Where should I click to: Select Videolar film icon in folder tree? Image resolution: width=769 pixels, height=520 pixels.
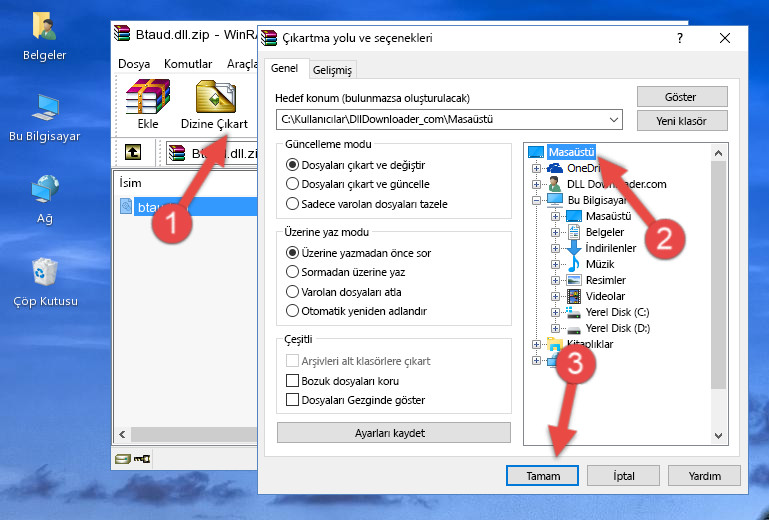[x=573, y=296]
